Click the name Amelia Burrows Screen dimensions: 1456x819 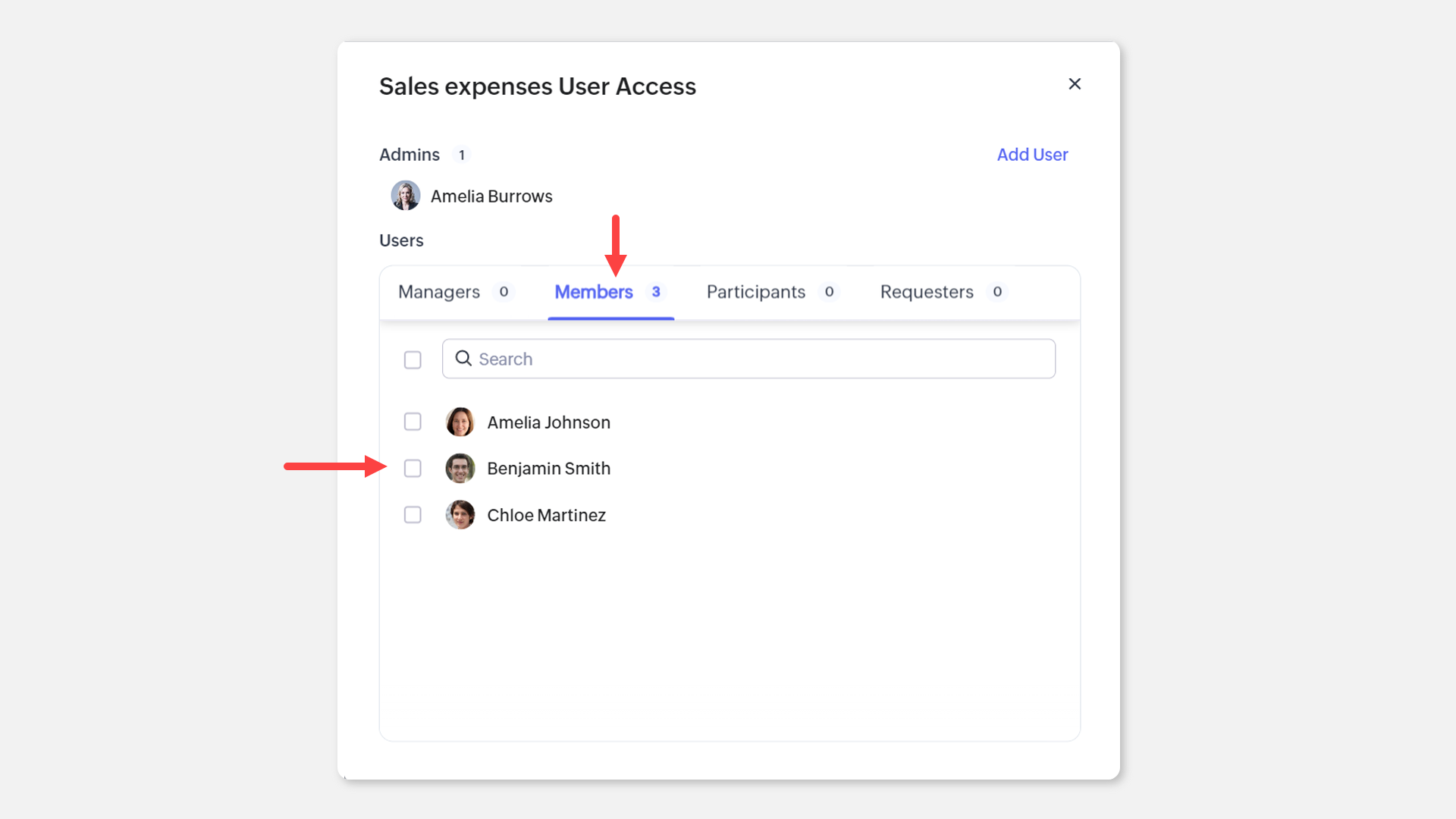491,196
